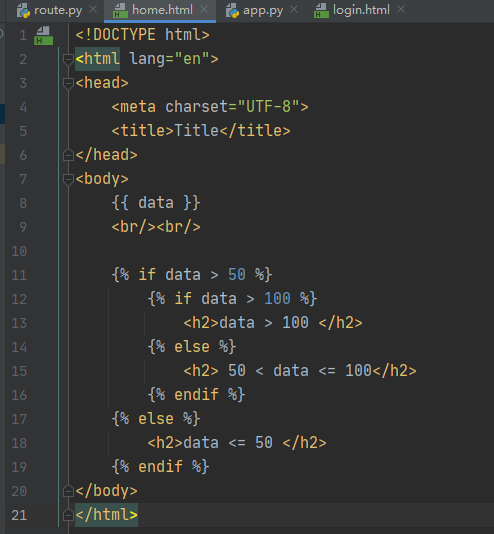Click the 'data <= 50' h2 text
This screenshot has width=494, height=534.
(x=228, y=443)
